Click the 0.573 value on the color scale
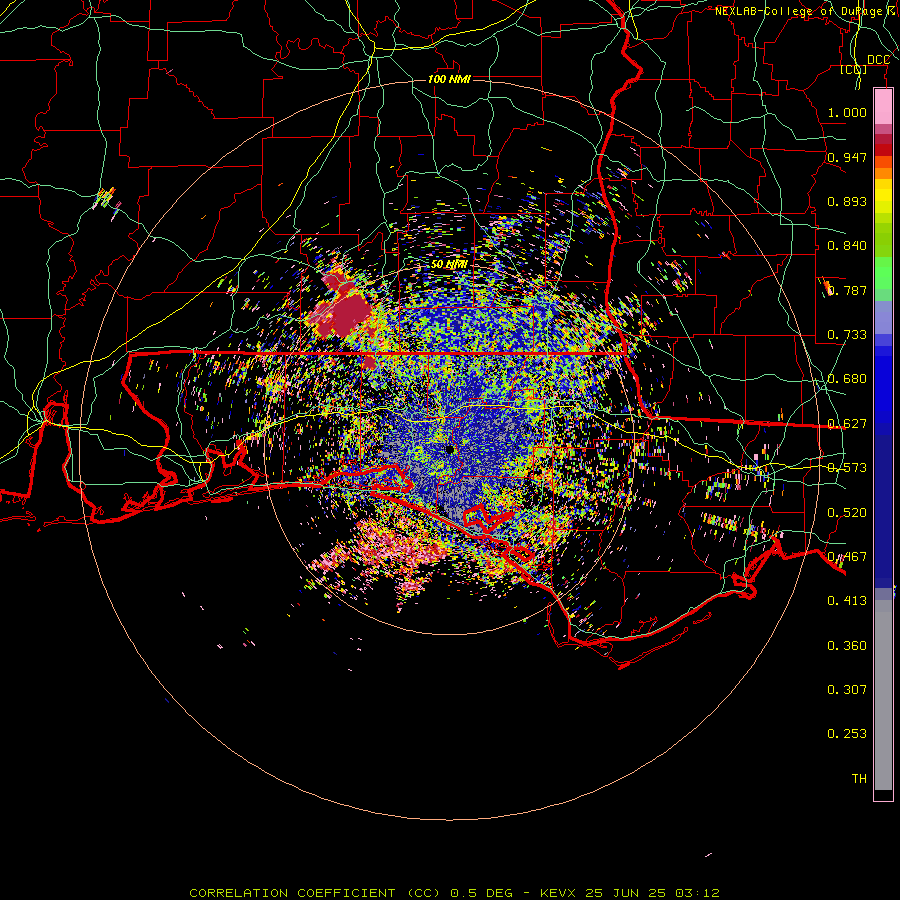Image resolution: width=900 pixels, height=900 pixels. (847, 468)
